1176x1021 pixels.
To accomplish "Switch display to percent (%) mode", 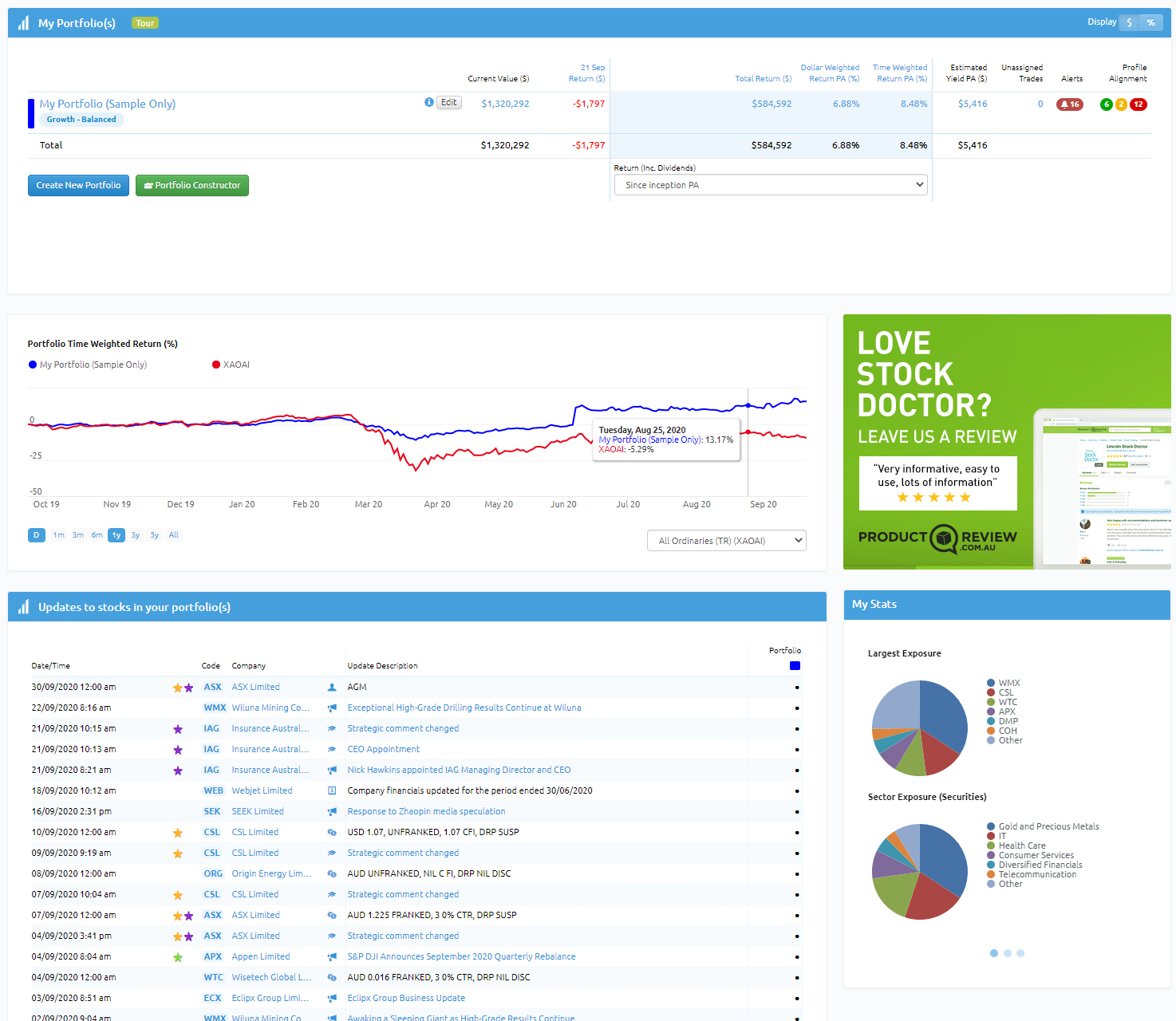I will (x=1150, y=22).
